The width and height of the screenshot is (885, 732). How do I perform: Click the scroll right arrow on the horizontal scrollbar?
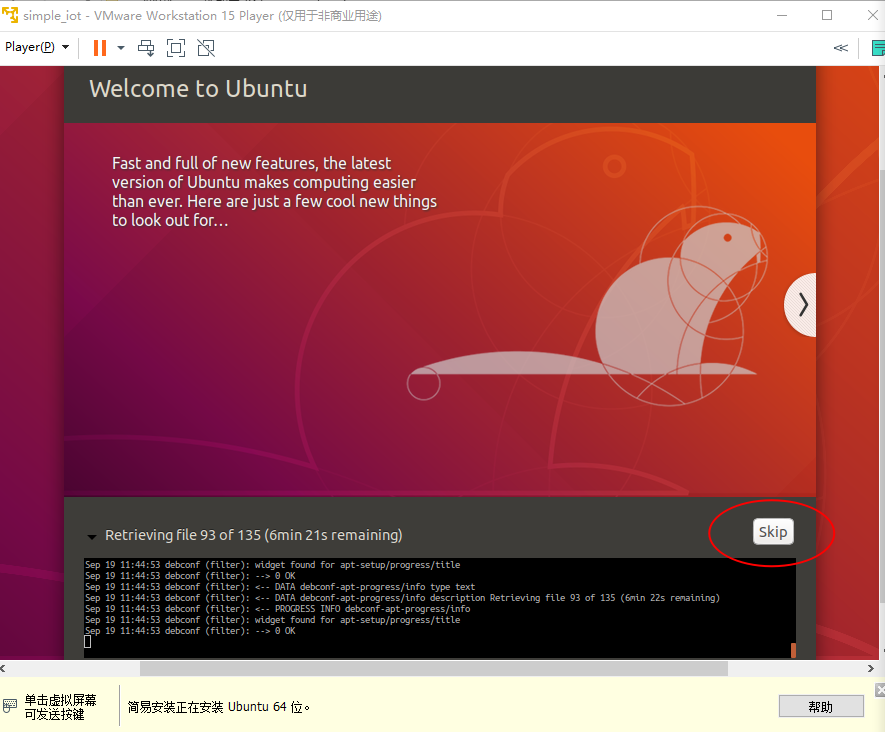point(870,668)
